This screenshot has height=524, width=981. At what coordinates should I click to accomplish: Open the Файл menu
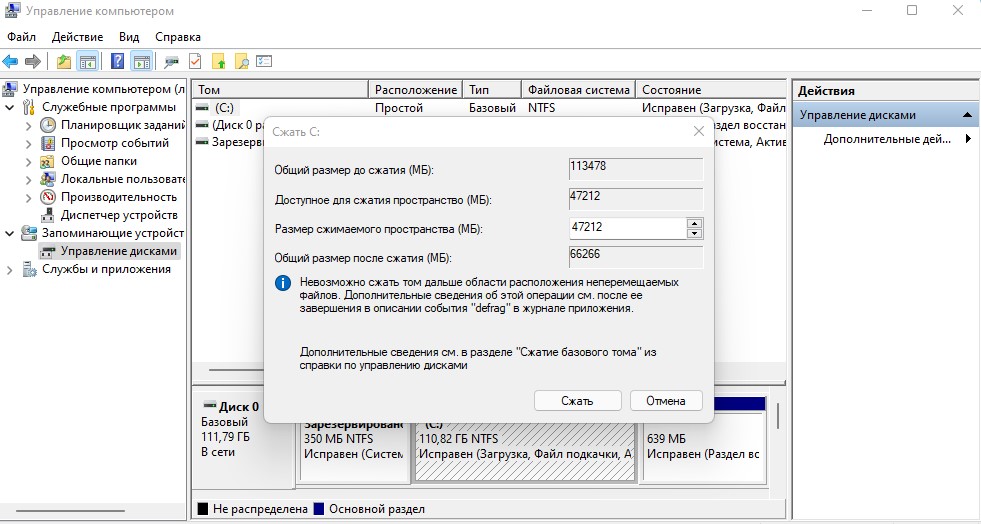[21, 37]
